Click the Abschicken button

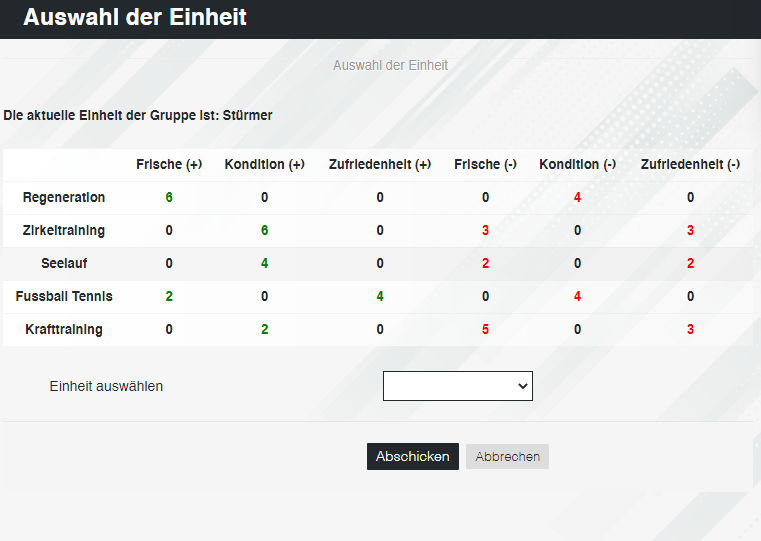tap(413, 457)
